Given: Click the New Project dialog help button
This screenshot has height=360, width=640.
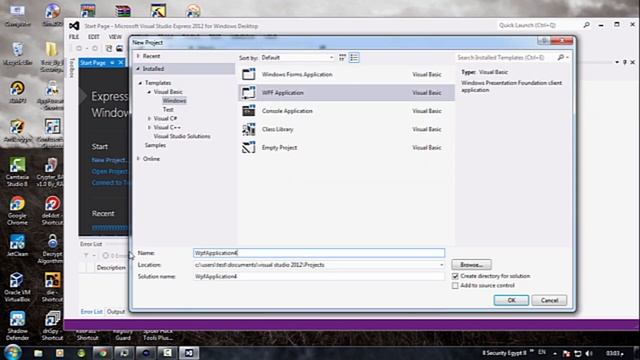Looking at the screenshot, I should (x=543, y=40).
